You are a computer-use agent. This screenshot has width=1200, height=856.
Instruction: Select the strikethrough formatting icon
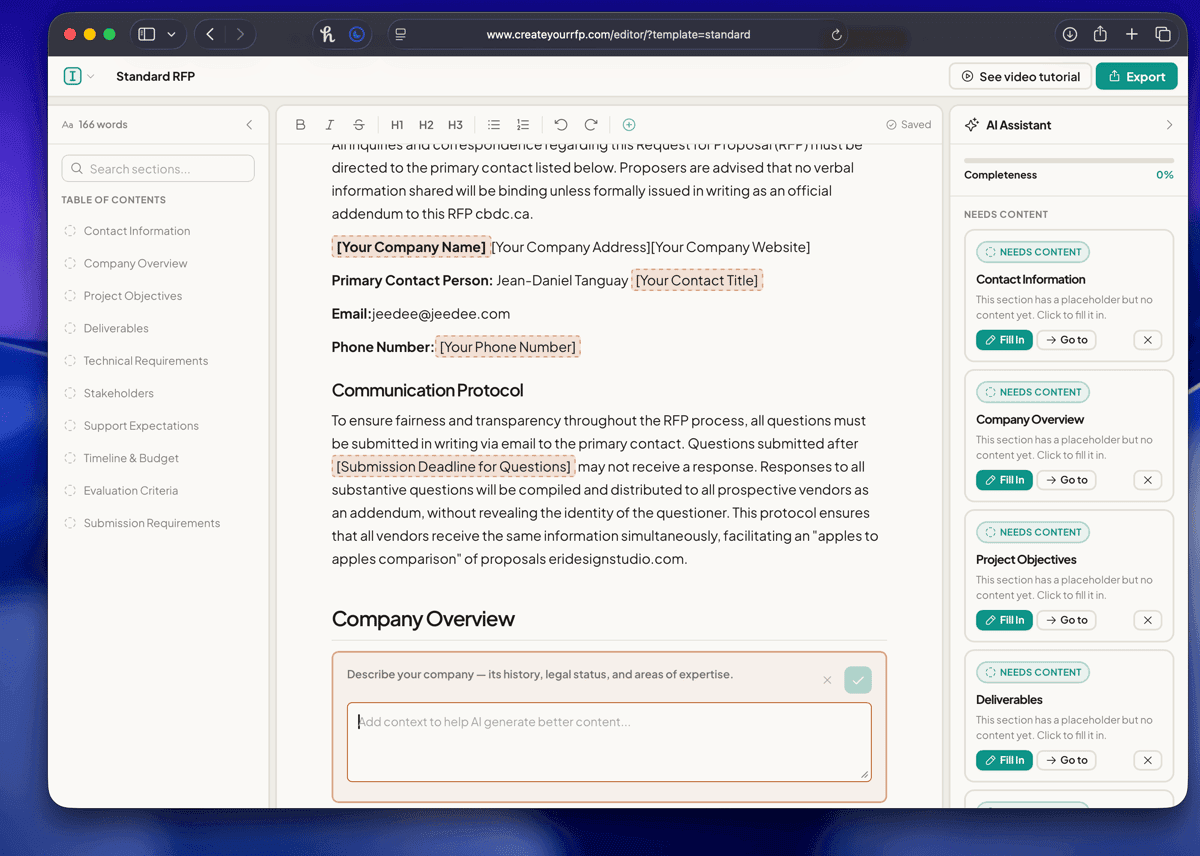point(359,124)
